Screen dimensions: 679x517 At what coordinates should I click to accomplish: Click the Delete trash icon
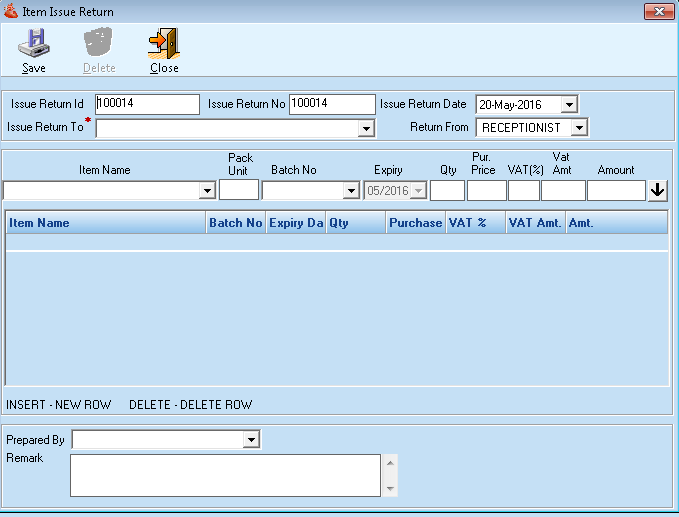(x=98, y=45)
